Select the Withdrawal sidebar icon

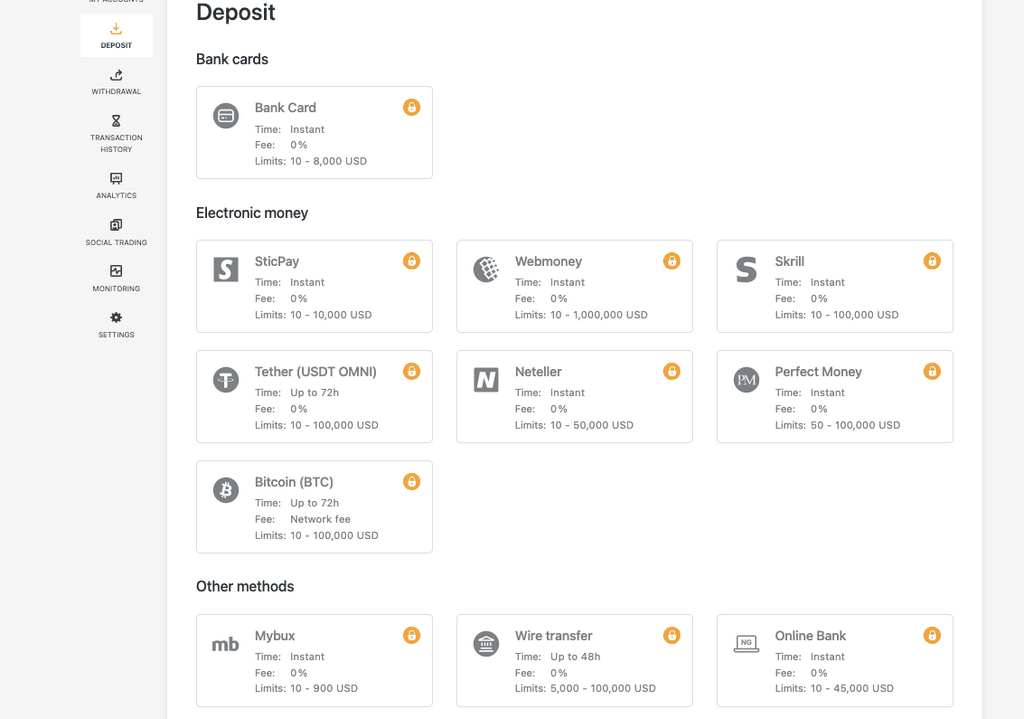tap(116, 78)
